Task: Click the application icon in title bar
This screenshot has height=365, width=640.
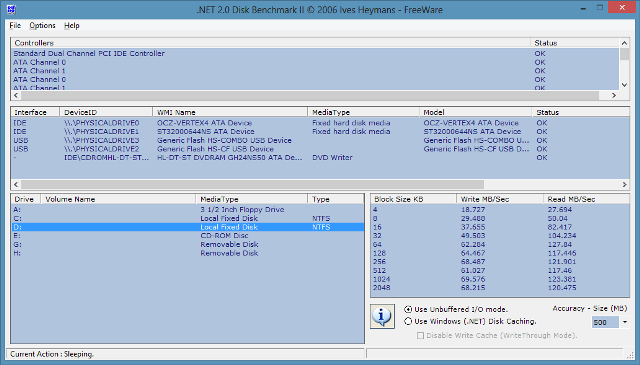Action: coord(11,9)
